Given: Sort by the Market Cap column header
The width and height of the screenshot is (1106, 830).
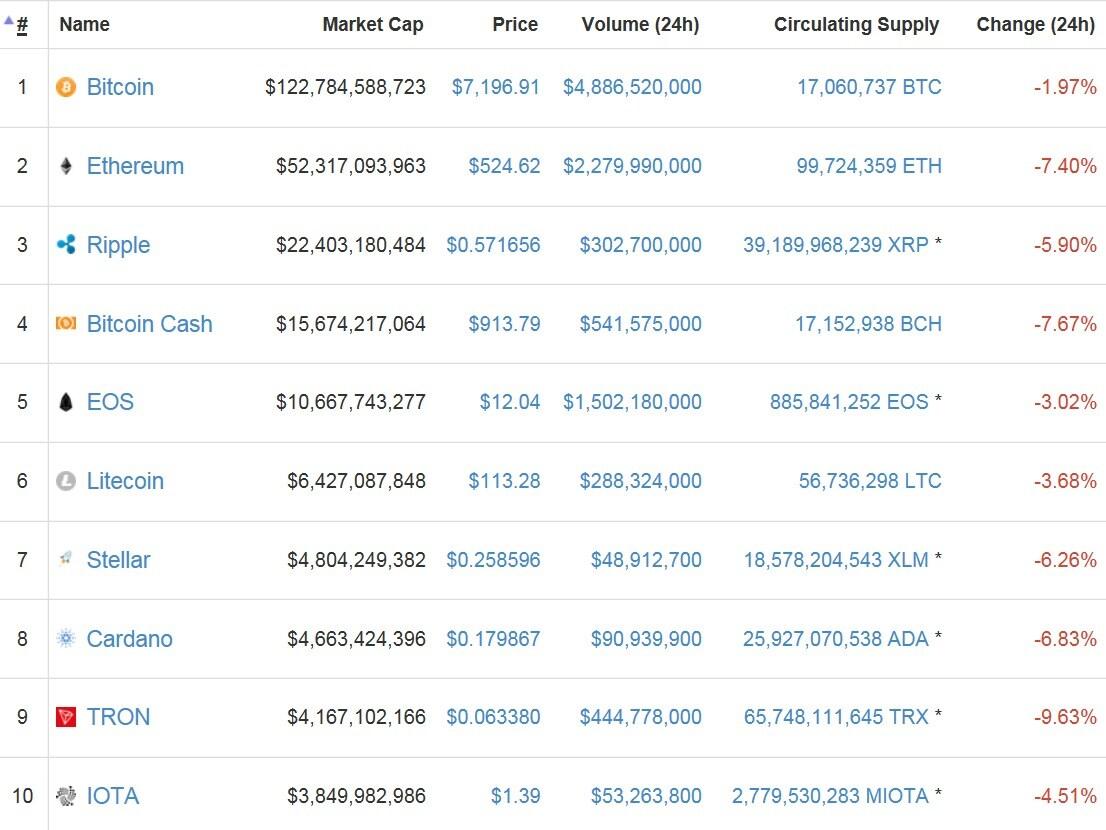Looking at the screenshot, I should click(372, 25).
